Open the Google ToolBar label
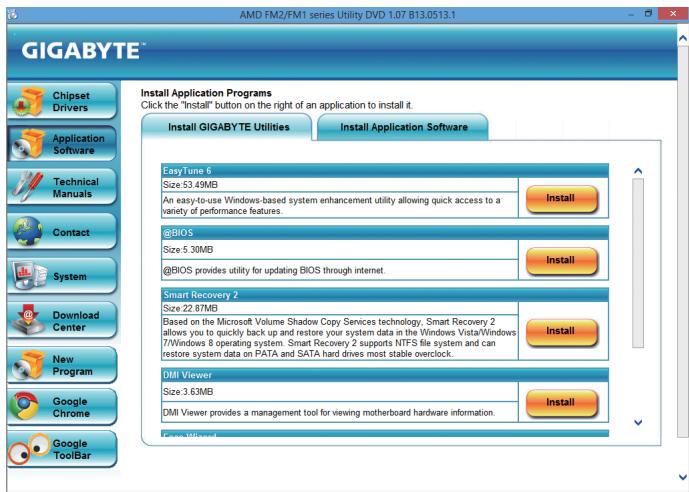Viewport: 689px width, 492px height. (72, 449)
